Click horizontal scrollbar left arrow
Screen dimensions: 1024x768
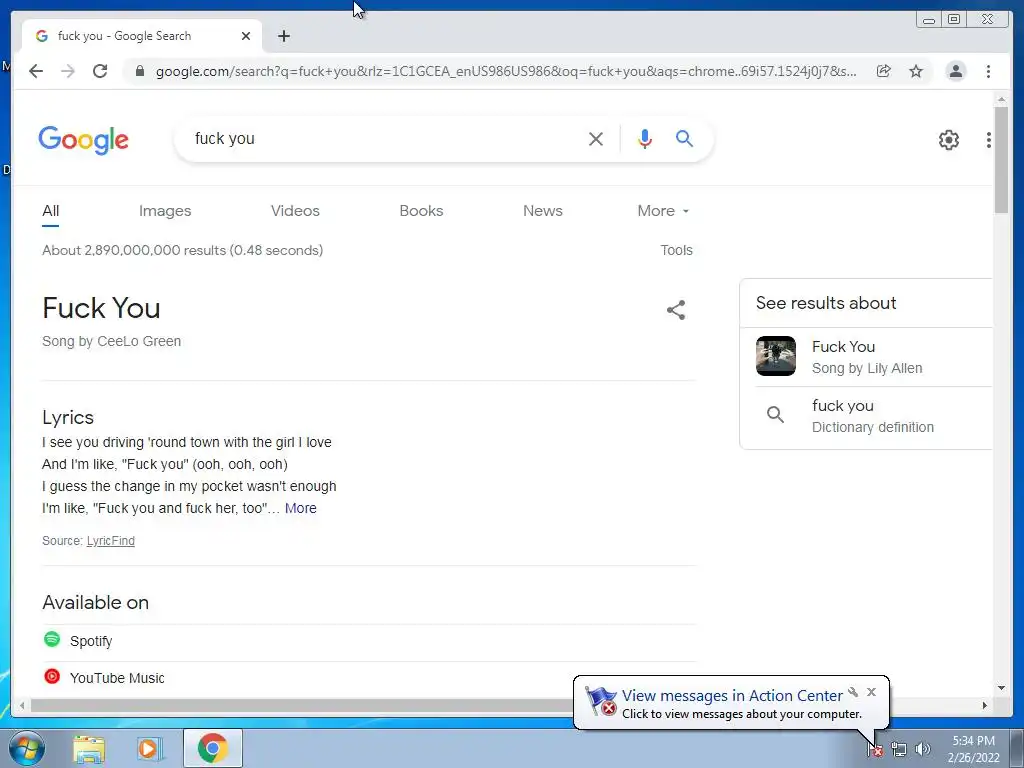[22, 705]
